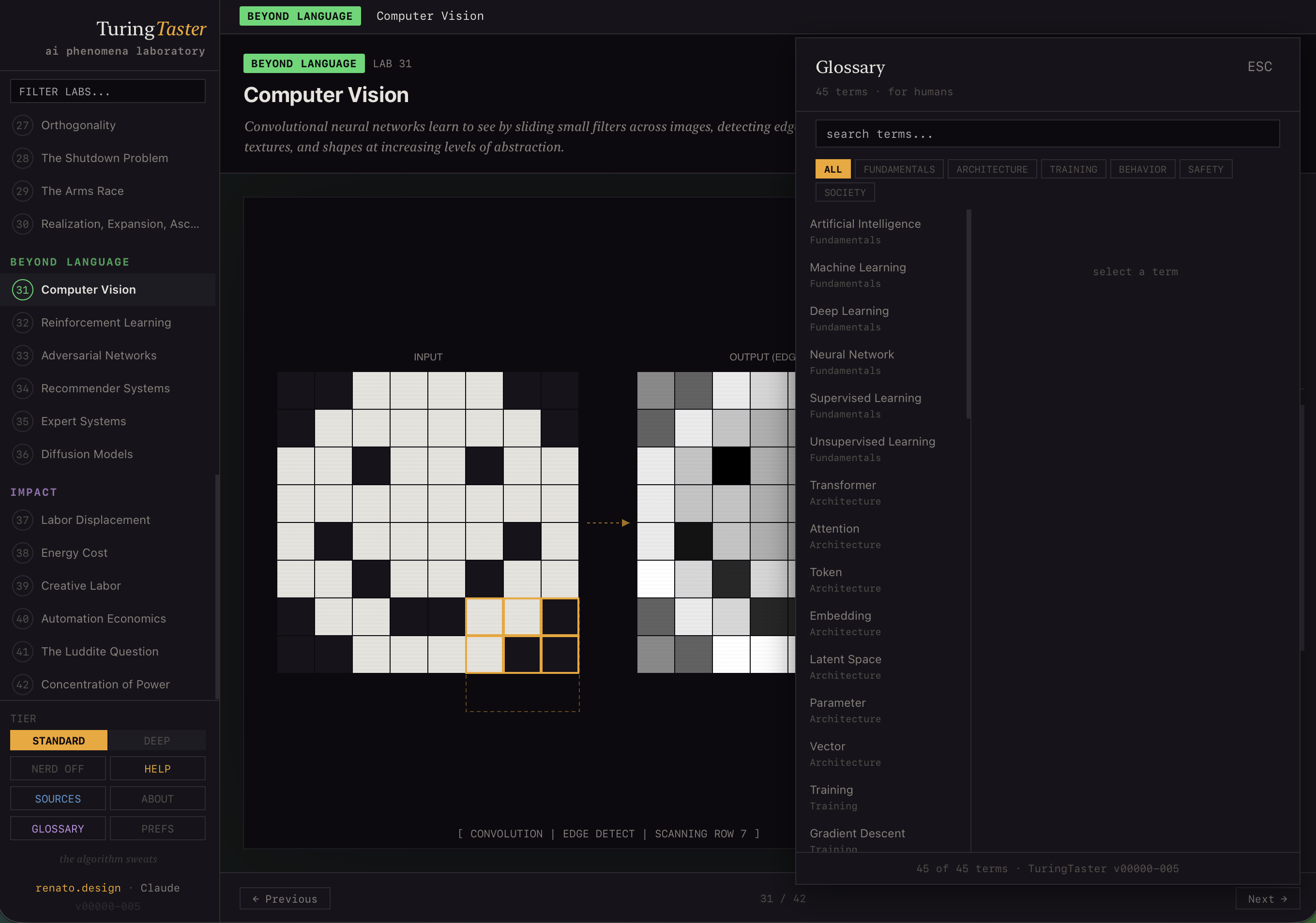The image size is (1316, 923).
Task: Switch tier to DEEP
Action: click(156, 741)
